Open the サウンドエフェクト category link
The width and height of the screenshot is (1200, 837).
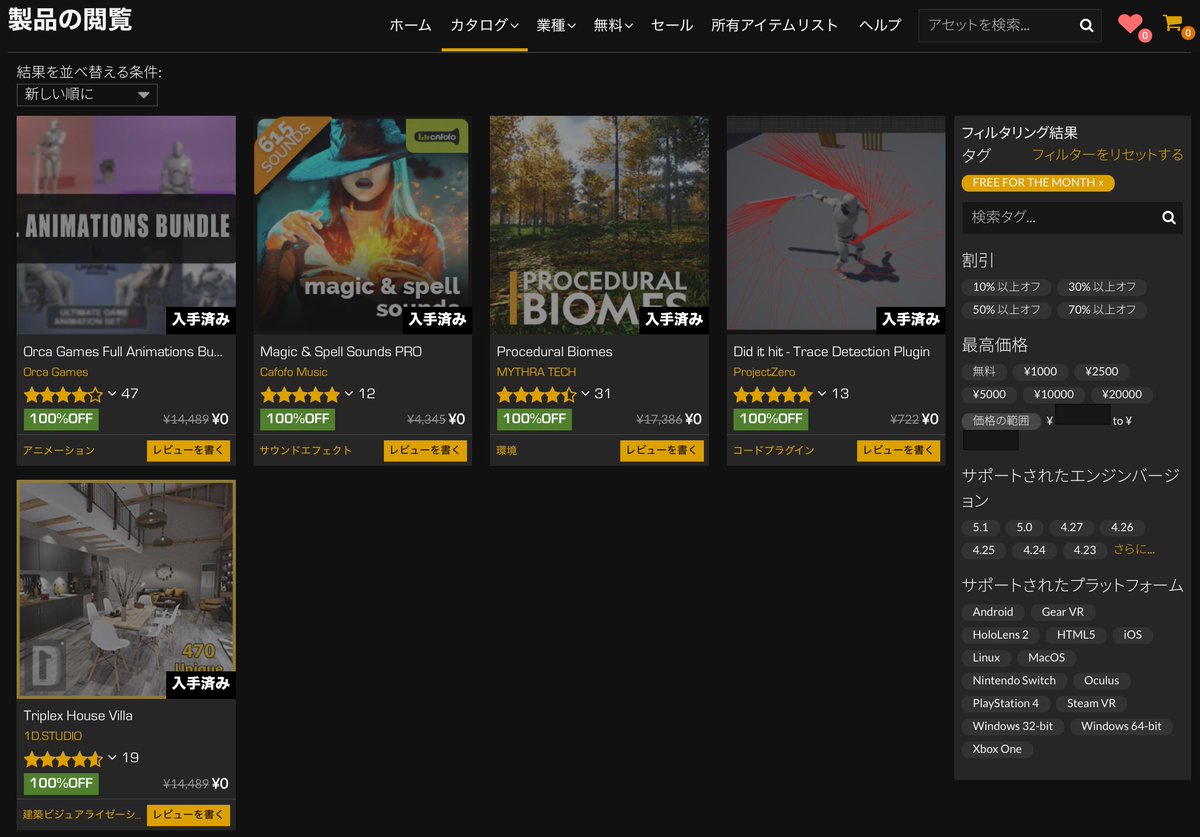[x=306, y=451]
